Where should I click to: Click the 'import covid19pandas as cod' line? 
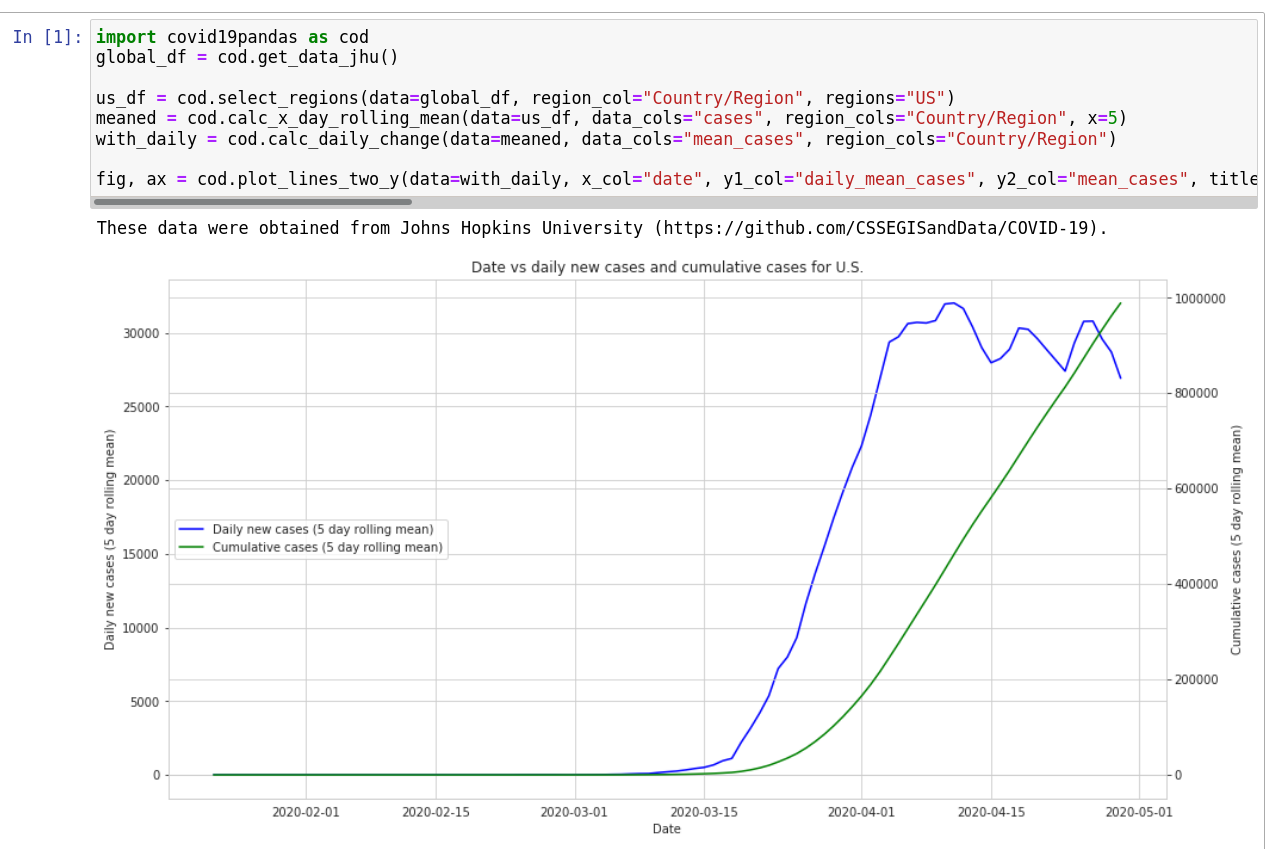232,37
